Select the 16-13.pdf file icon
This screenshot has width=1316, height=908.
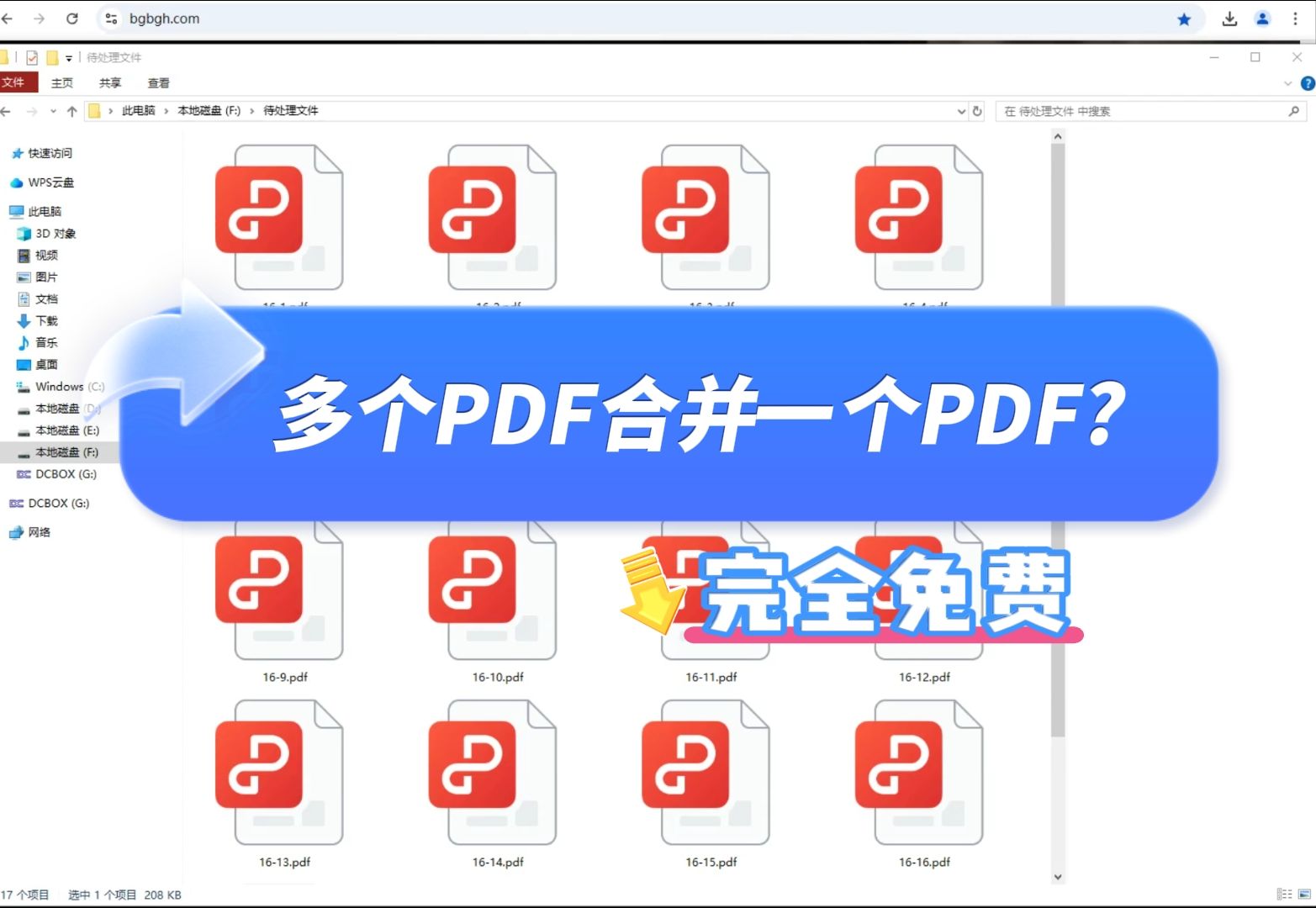[280, 772]
